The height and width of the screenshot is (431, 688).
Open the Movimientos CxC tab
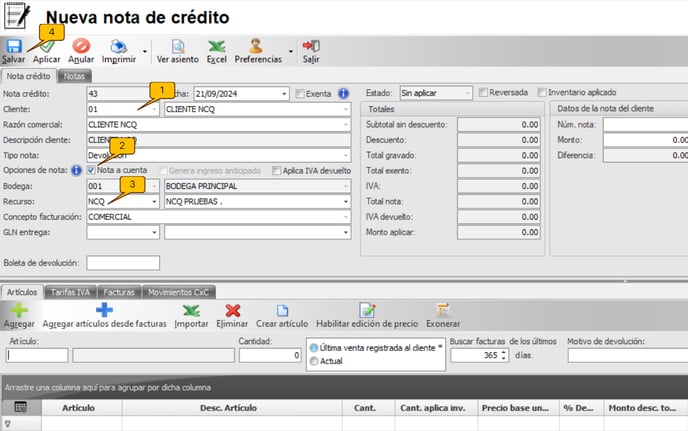click(x=179, y=292)
